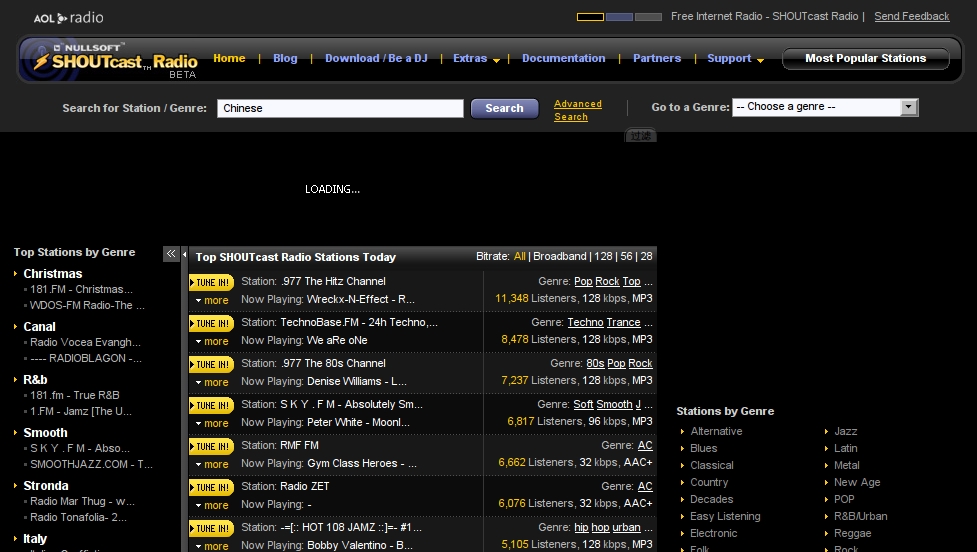
Task: Open the Choose a genre dropdown
Action: tap(825, 107)
